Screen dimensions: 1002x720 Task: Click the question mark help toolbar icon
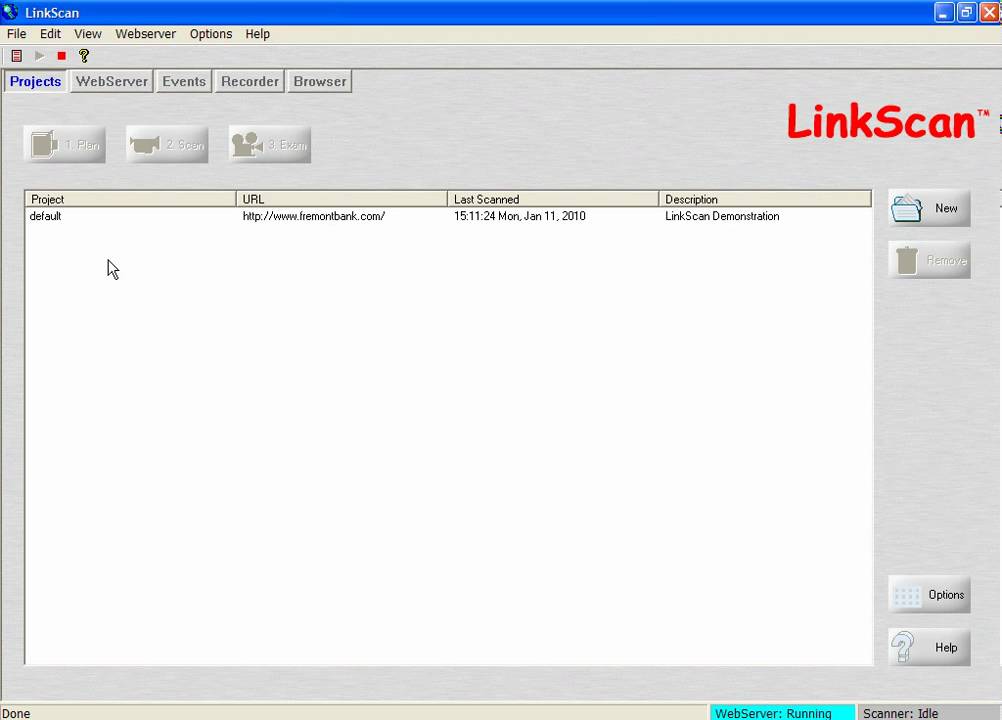coord(84,56)
